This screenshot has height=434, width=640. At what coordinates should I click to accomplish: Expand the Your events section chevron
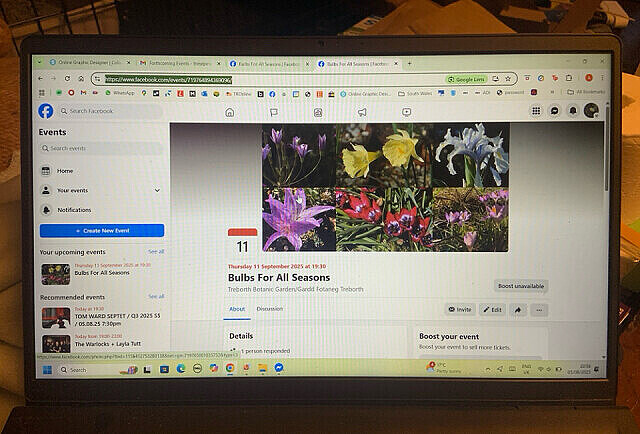157,190
